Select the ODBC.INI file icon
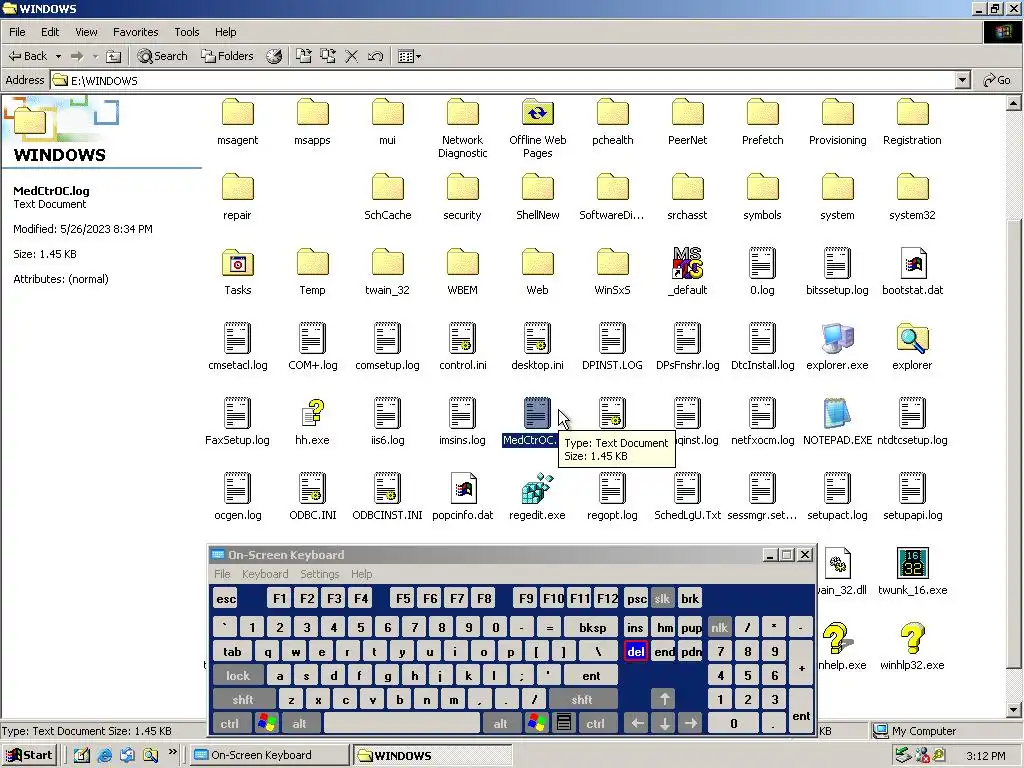This screenshot has width=1024, height=768. pyautogui.click(x=312, y=488)
